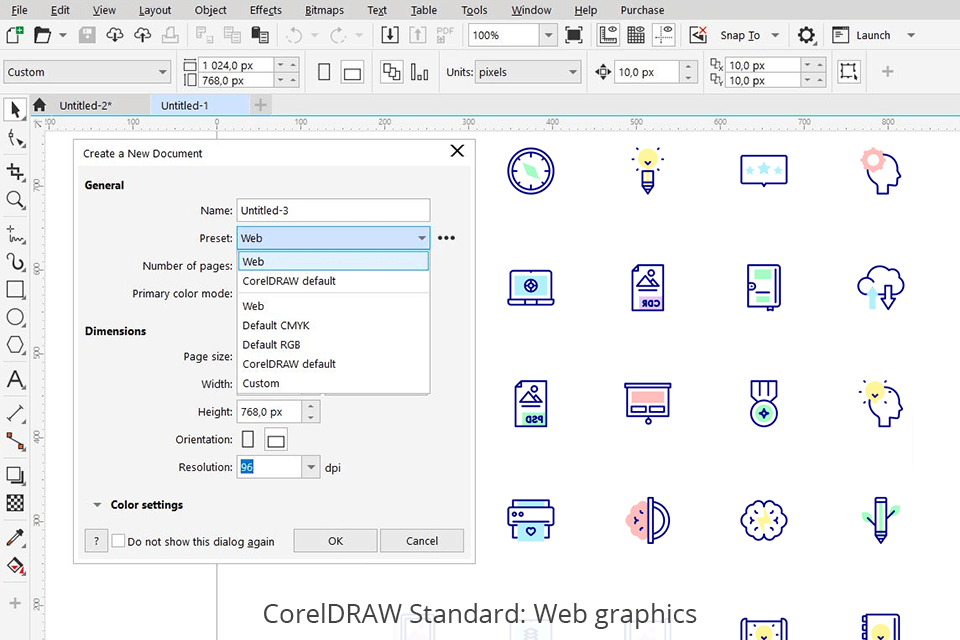
Task: Switch to the Untitled-2 tab
Action: 85,105
